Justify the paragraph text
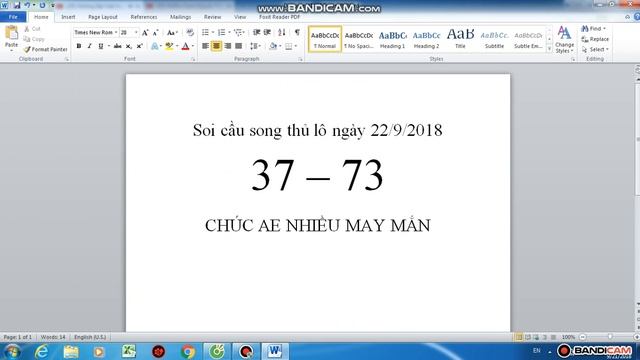Image resolution: width=640 pixels, height=360 pixels. click(238, 46)
